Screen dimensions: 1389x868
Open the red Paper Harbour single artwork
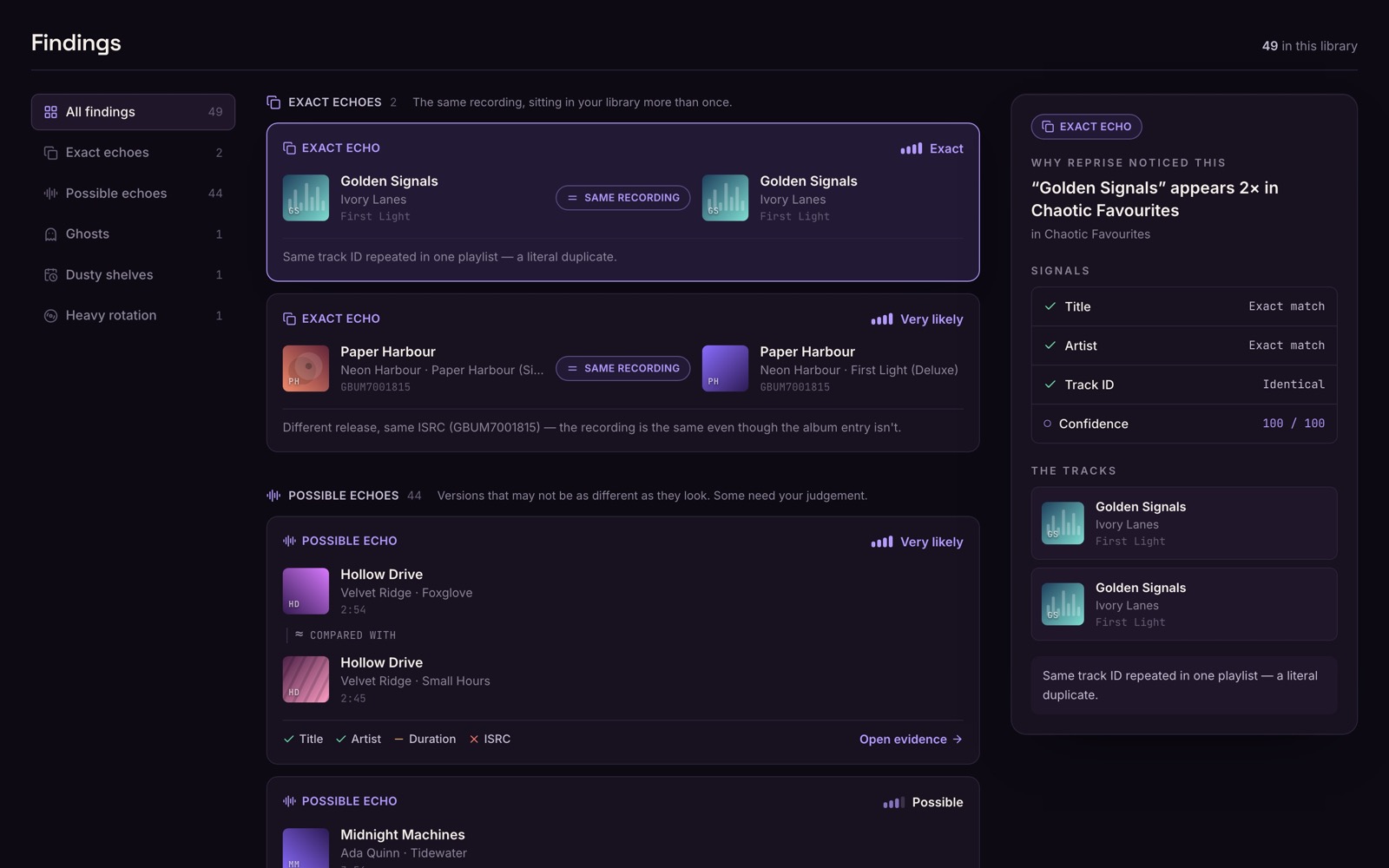click(x=306, y=368)
